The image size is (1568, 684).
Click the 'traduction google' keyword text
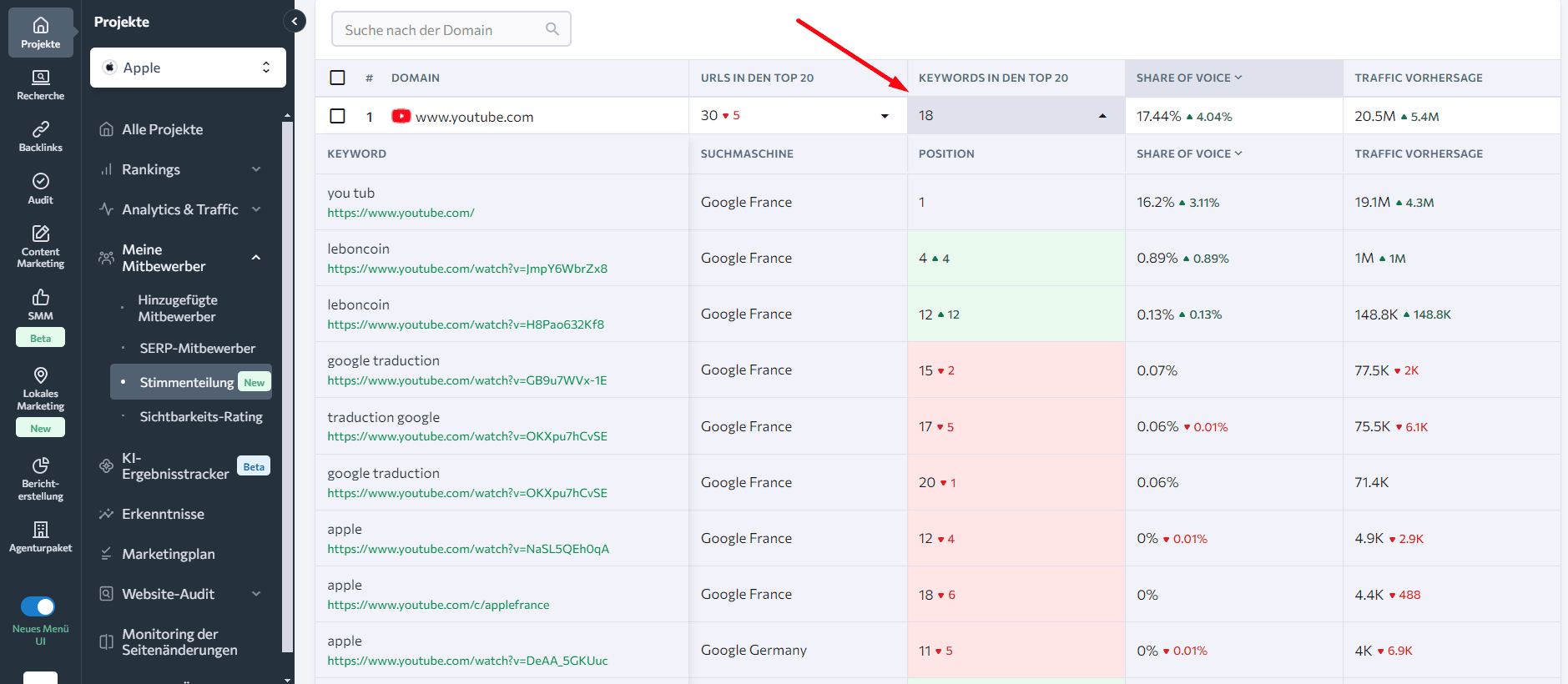tap(383, 417)
